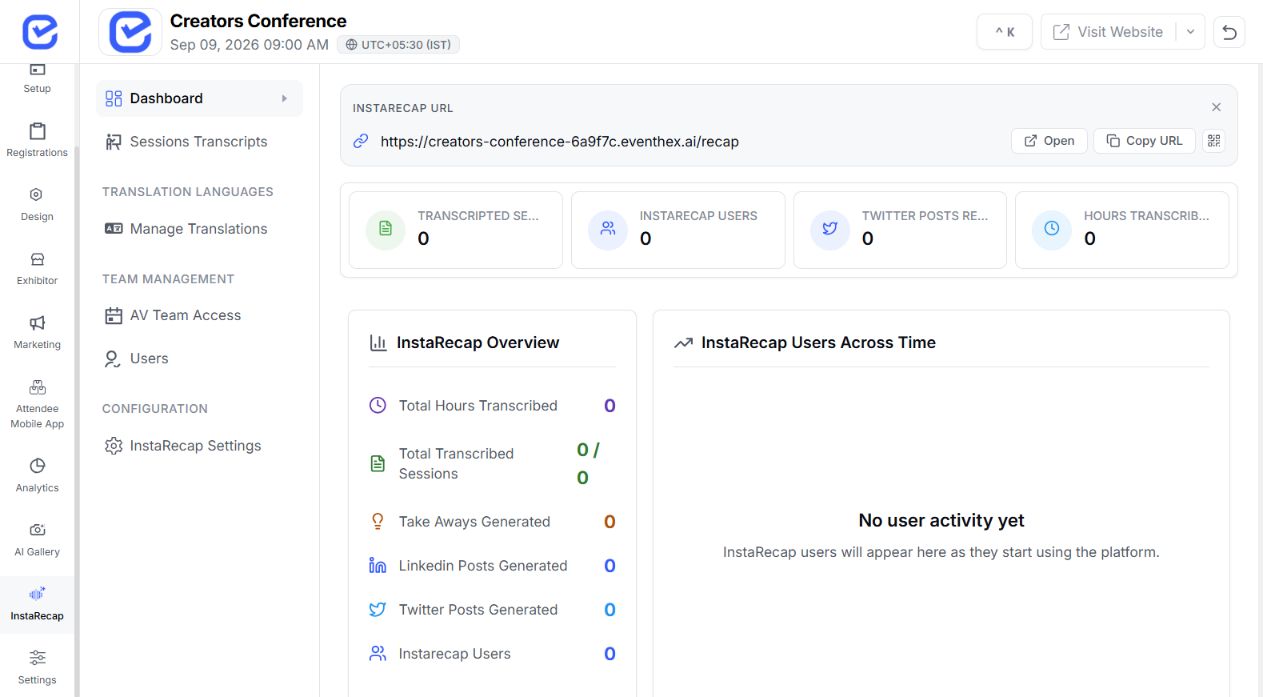
Task: Click the Open URL button
Action: click(1049, 141)
